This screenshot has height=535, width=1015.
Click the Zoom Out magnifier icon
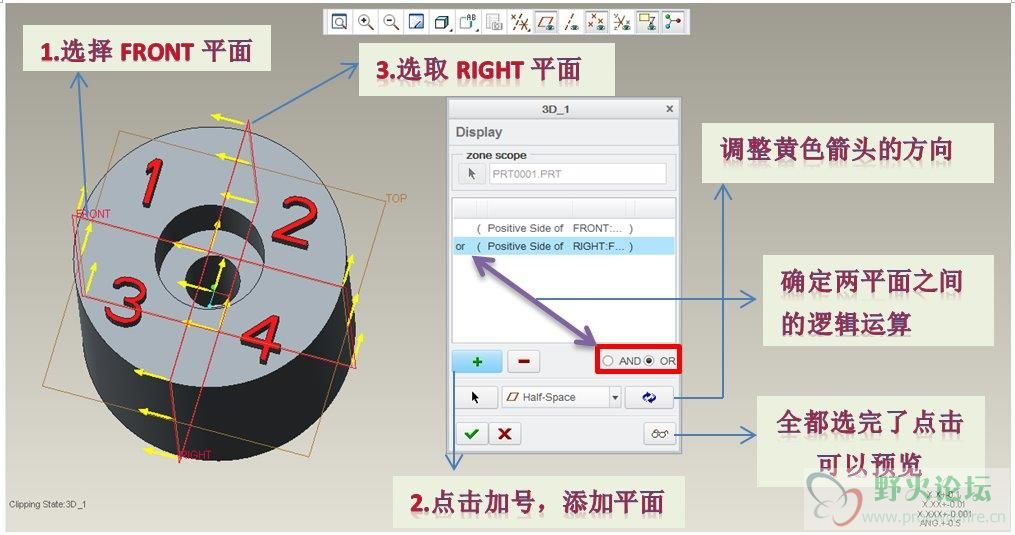click(x=391, y=23)
